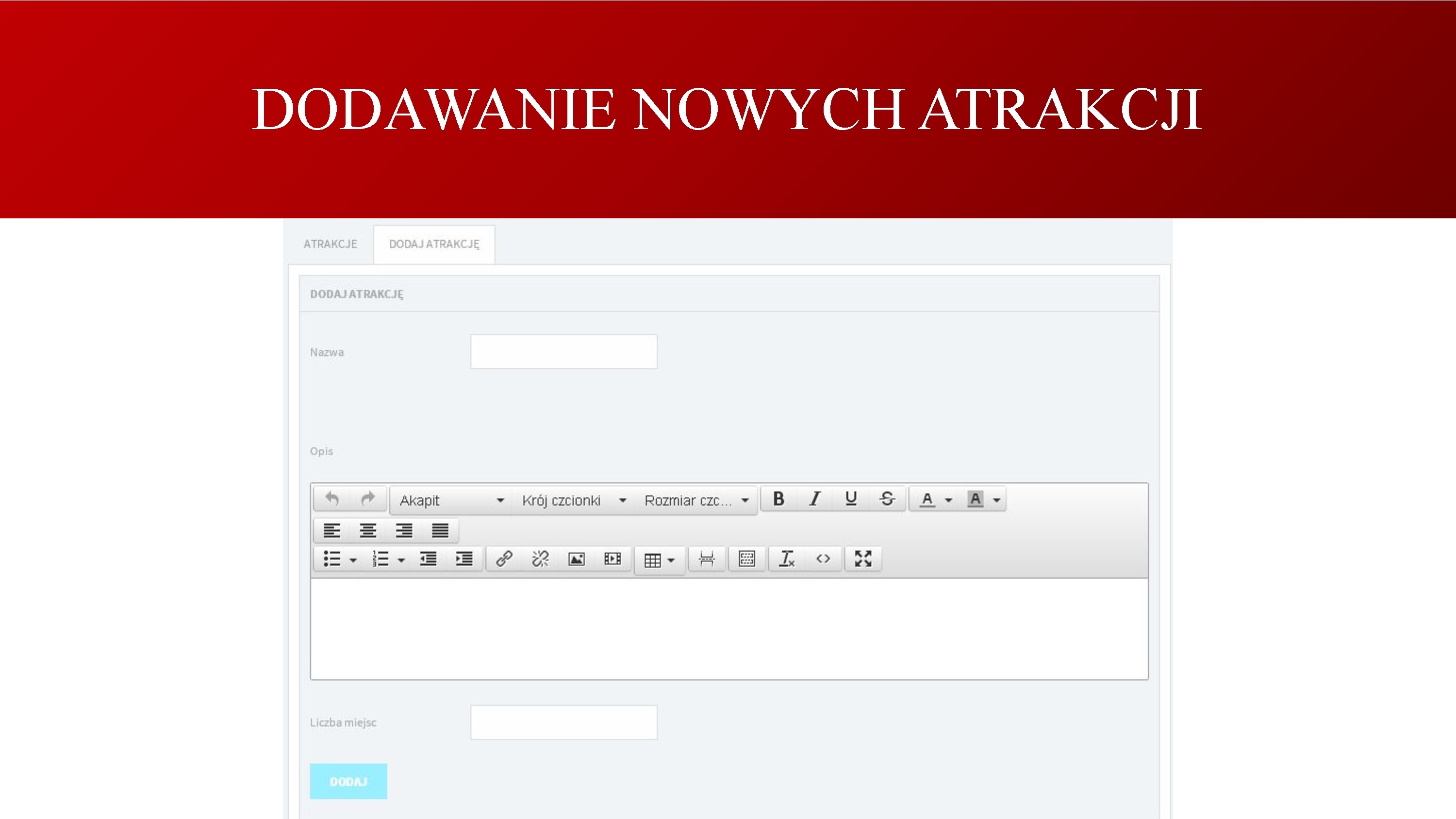Toggle italic formatting
Image resolution: width=1456 pixels, height=819 pixels.
pos(814,498)
